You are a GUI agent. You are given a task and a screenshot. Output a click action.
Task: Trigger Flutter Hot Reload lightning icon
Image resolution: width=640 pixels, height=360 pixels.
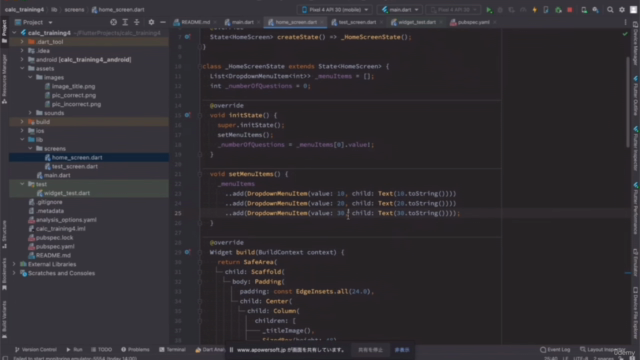pos(535,10)
